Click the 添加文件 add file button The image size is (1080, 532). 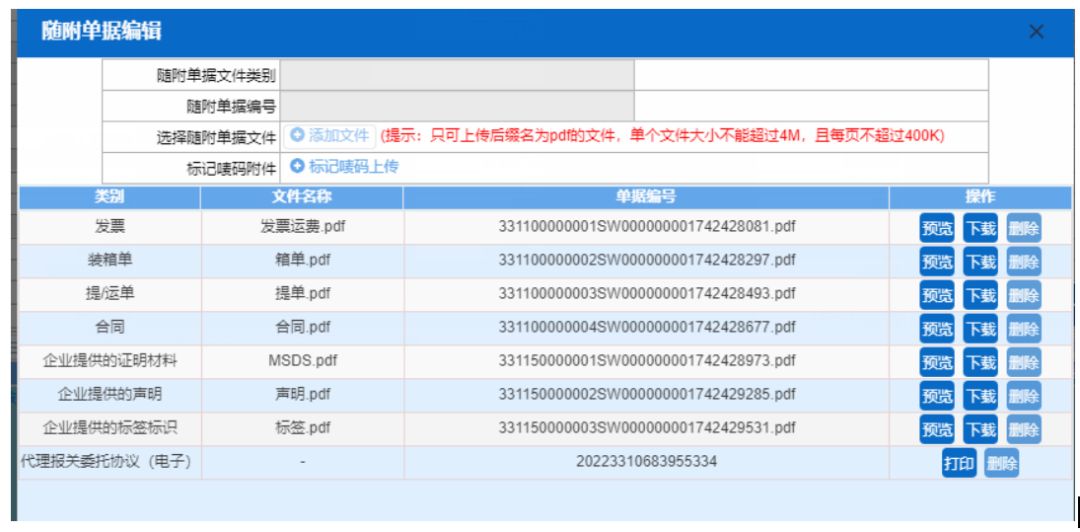click(x=331, y=136)
